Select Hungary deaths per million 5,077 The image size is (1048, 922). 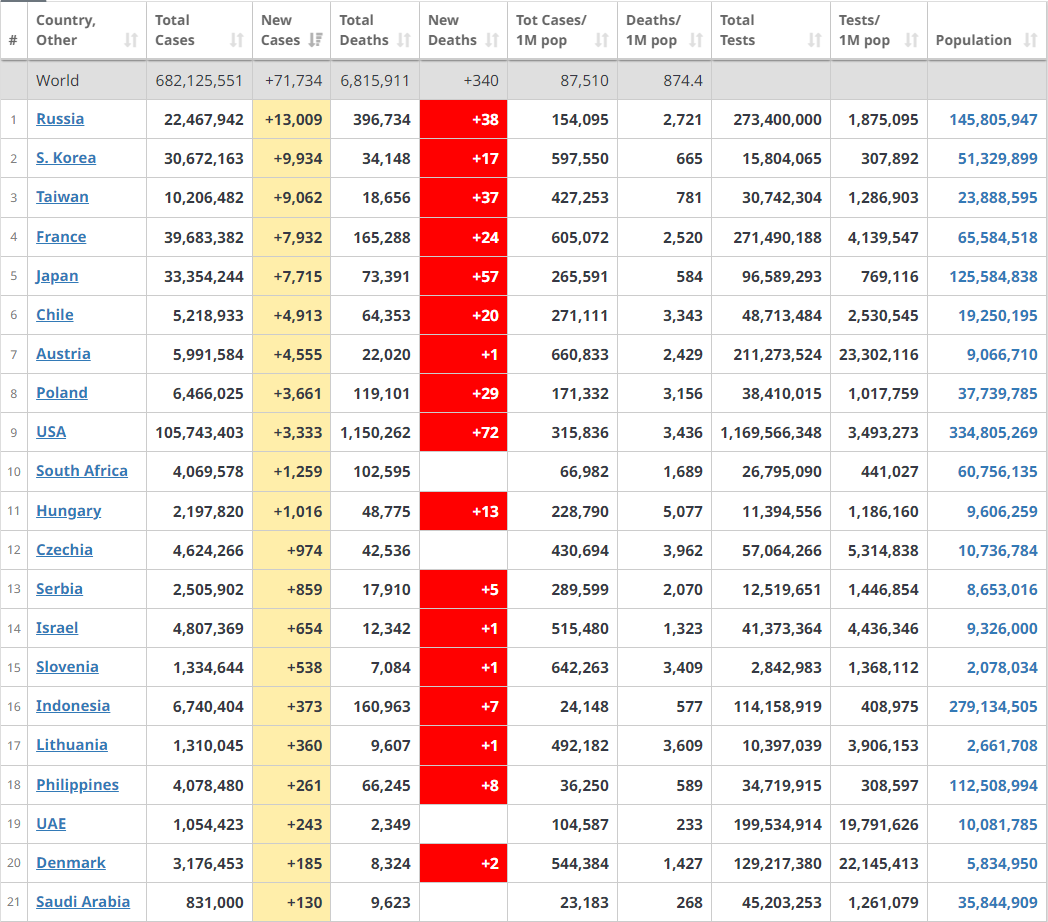click(x=682, y=511)
